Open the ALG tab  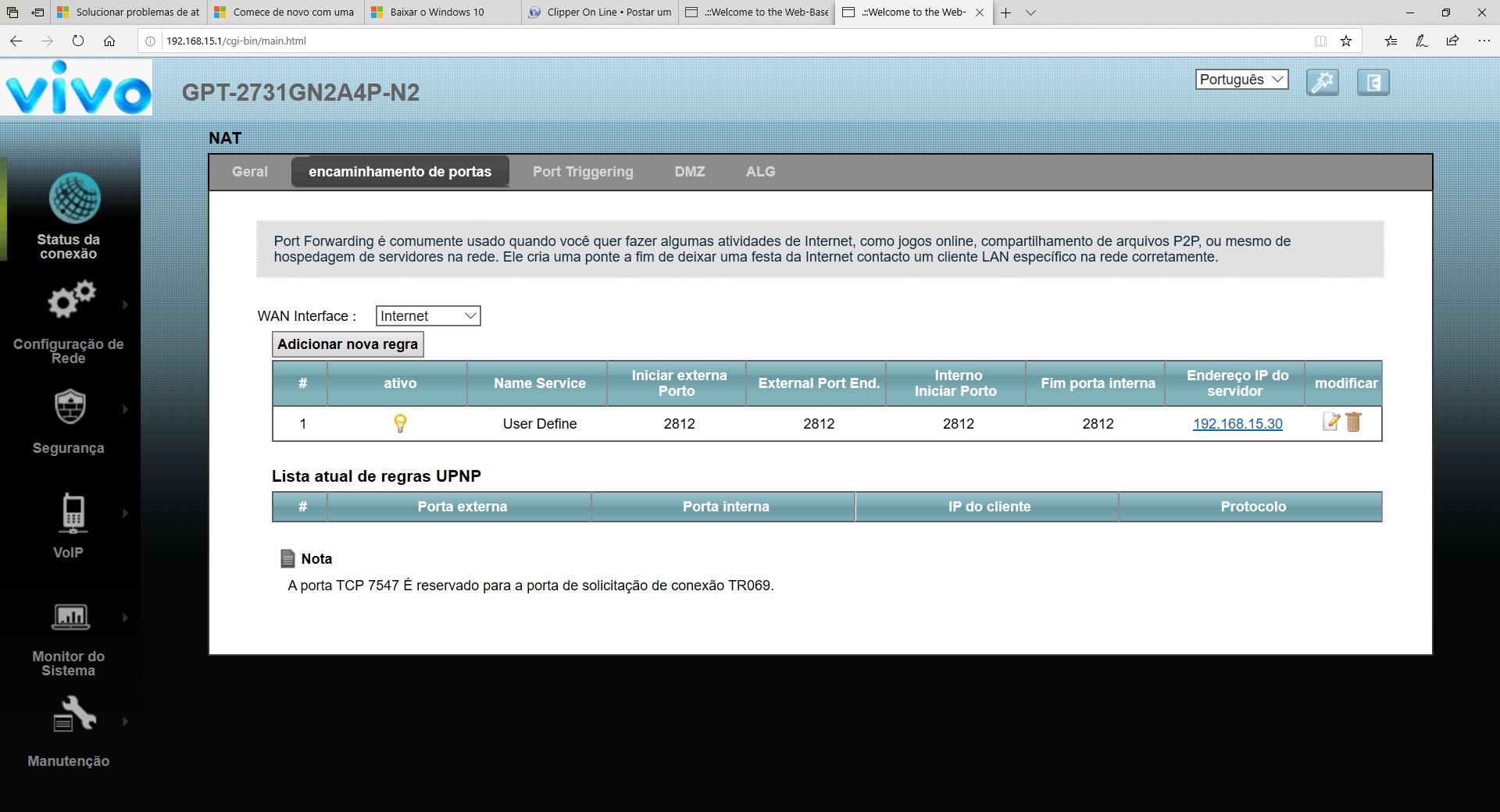(x=761, y=172)
